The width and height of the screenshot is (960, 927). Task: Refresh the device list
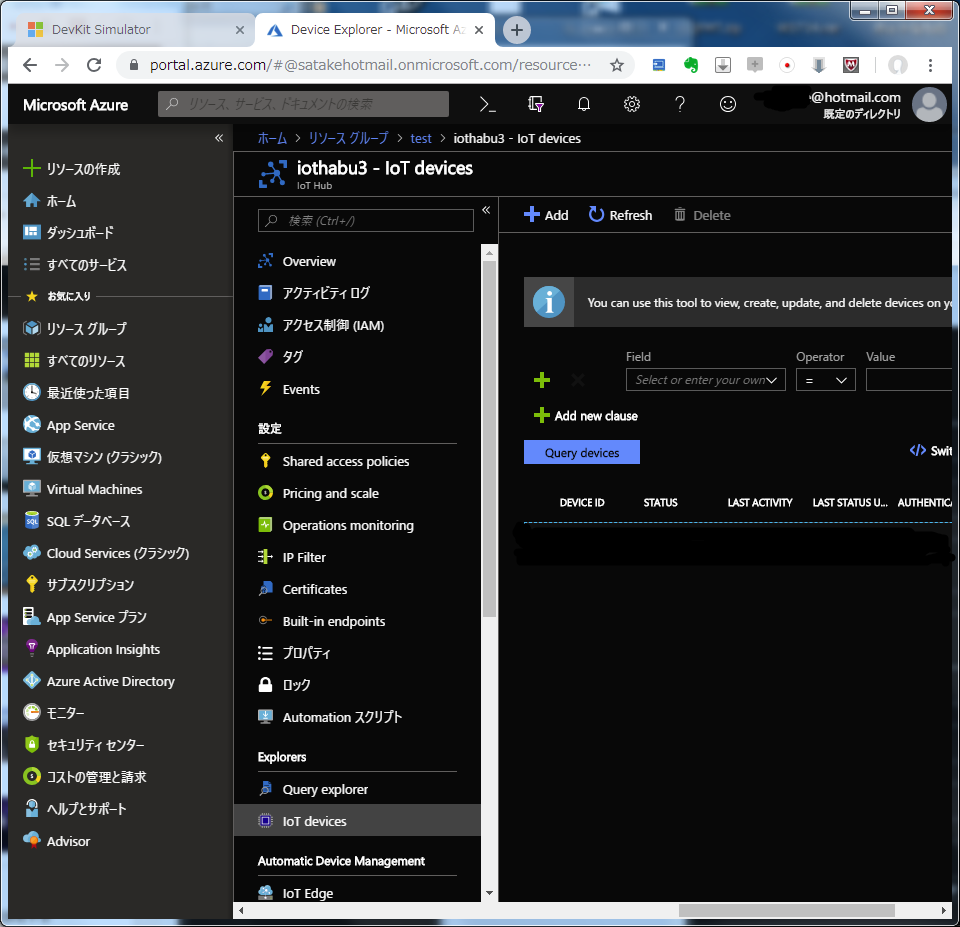620,215
